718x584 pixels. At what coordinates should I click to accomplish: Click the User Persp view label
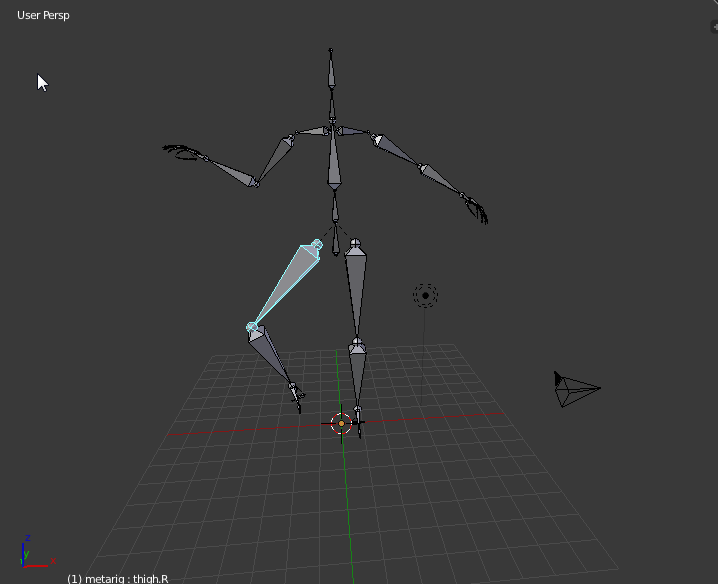point(44,15)
